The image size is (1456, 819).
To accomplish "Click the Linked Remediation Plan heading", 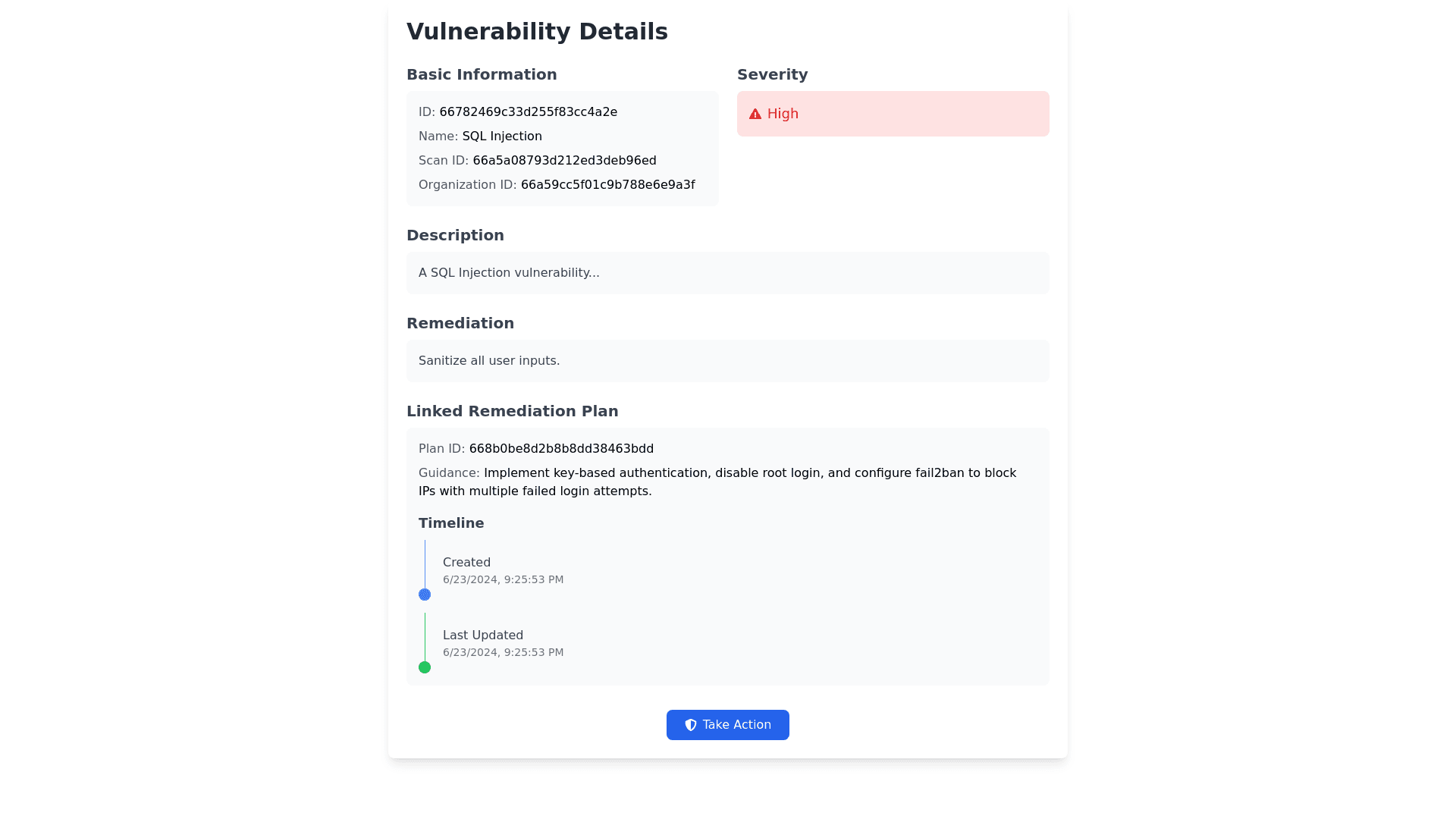I will click(x=512, y=411).
